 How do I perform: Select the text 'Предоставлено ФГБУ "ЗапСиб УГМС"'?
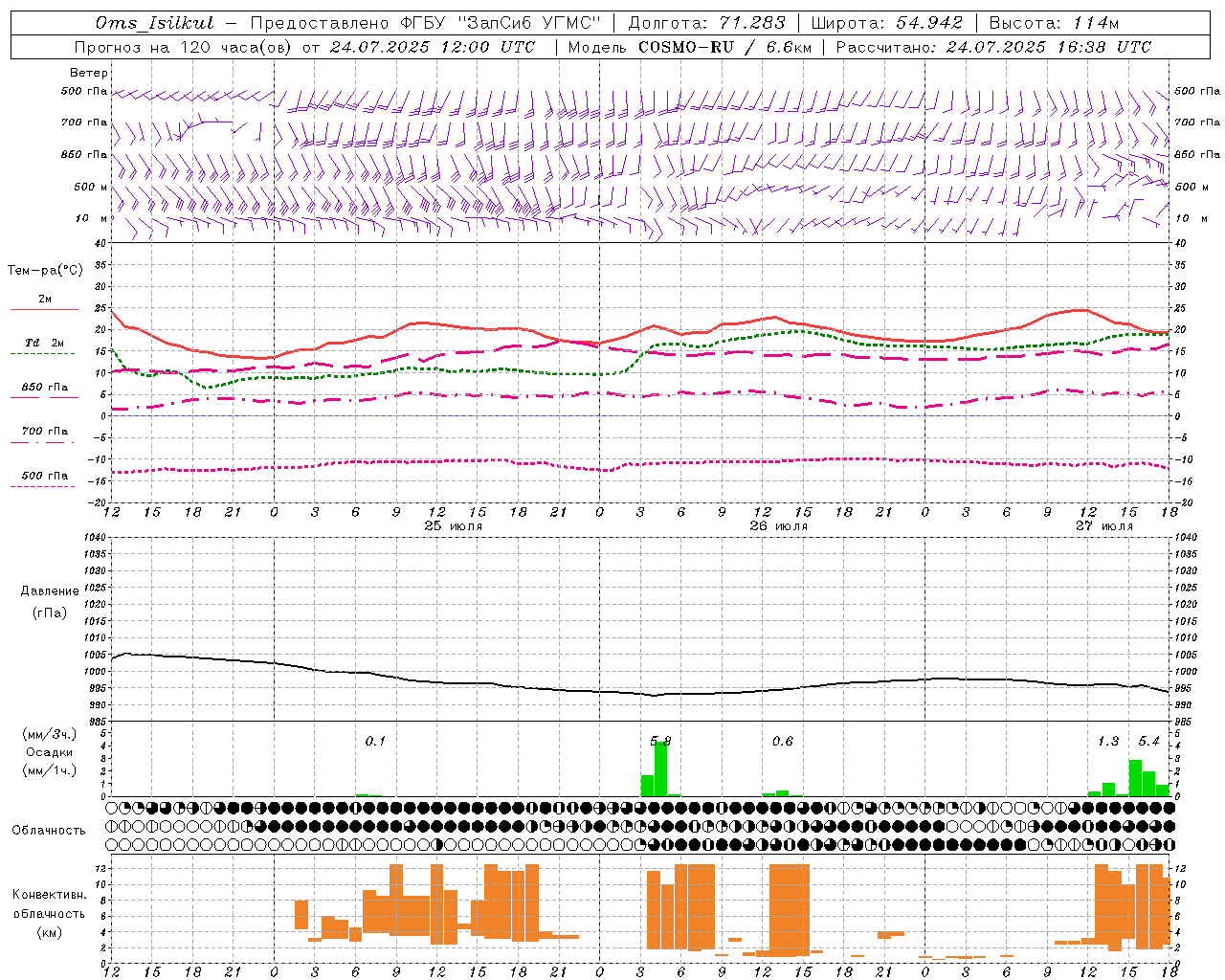pos(425,23)
